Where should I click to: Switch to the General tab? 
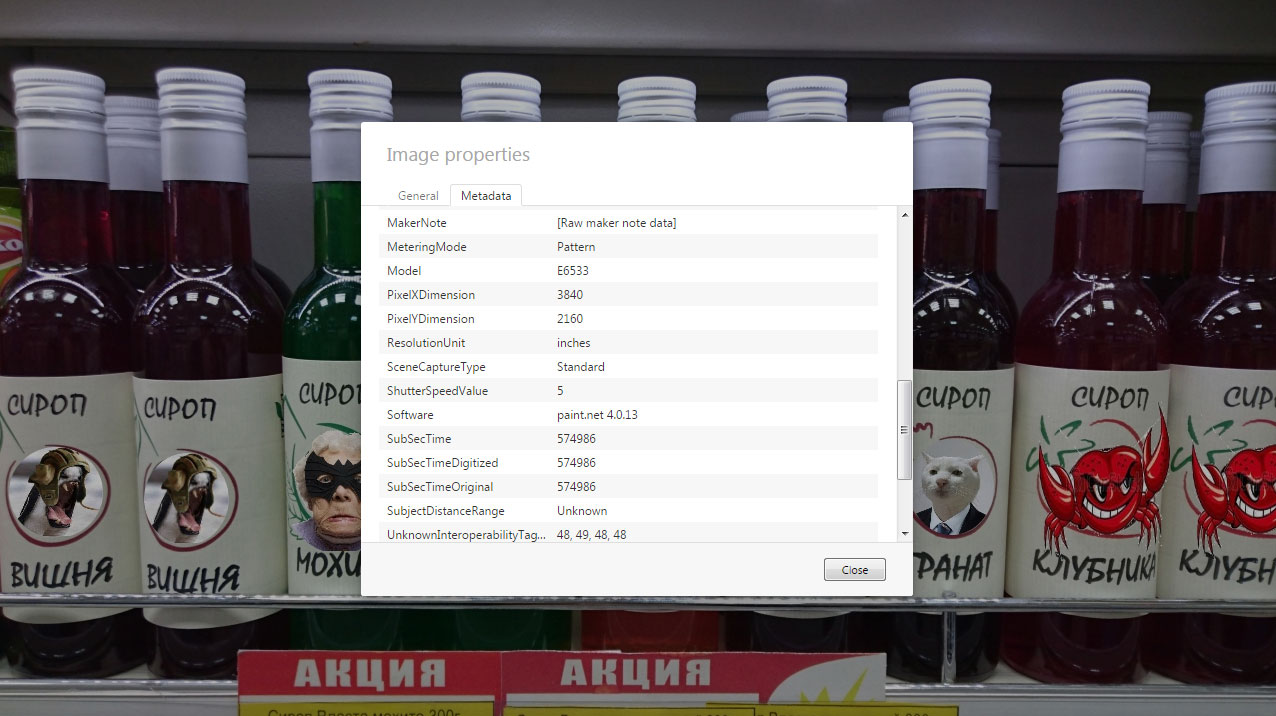418,196
